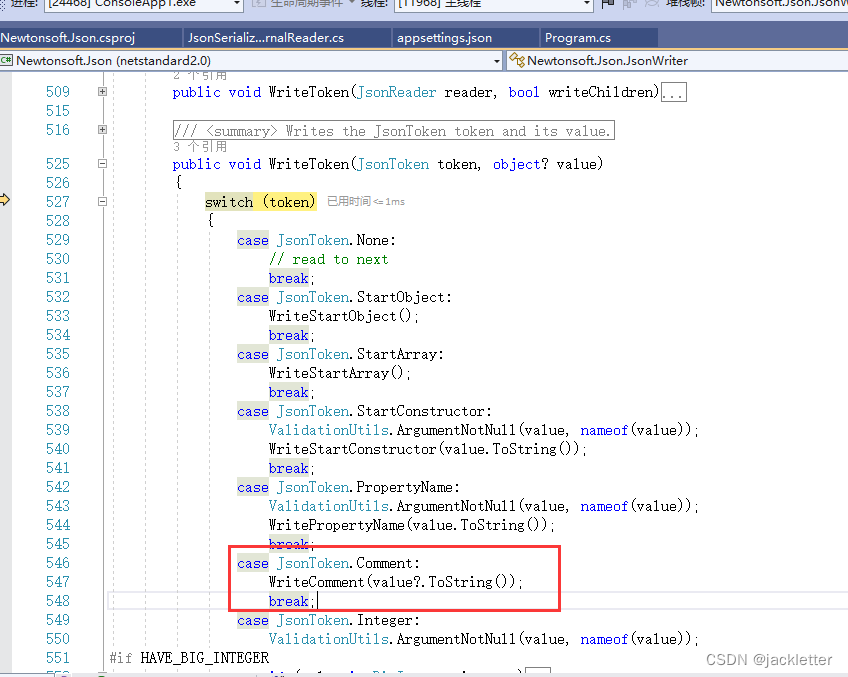Click the CS file icon in the navigation bar
This screenshot has width=848, height=677.
point(6,60)
